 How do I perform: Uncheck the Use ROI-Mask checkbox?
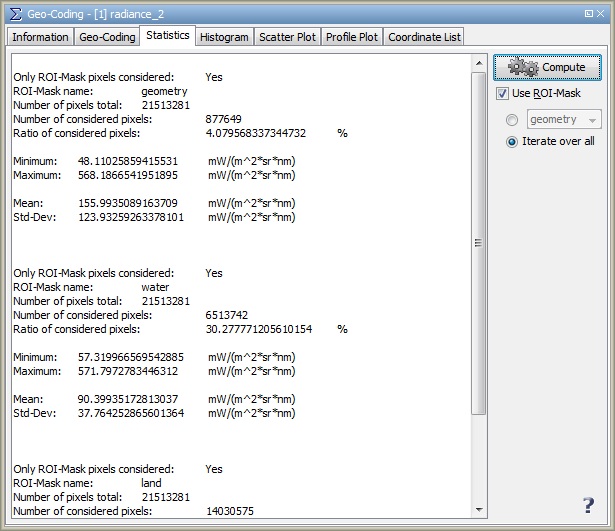coord(503,94)
